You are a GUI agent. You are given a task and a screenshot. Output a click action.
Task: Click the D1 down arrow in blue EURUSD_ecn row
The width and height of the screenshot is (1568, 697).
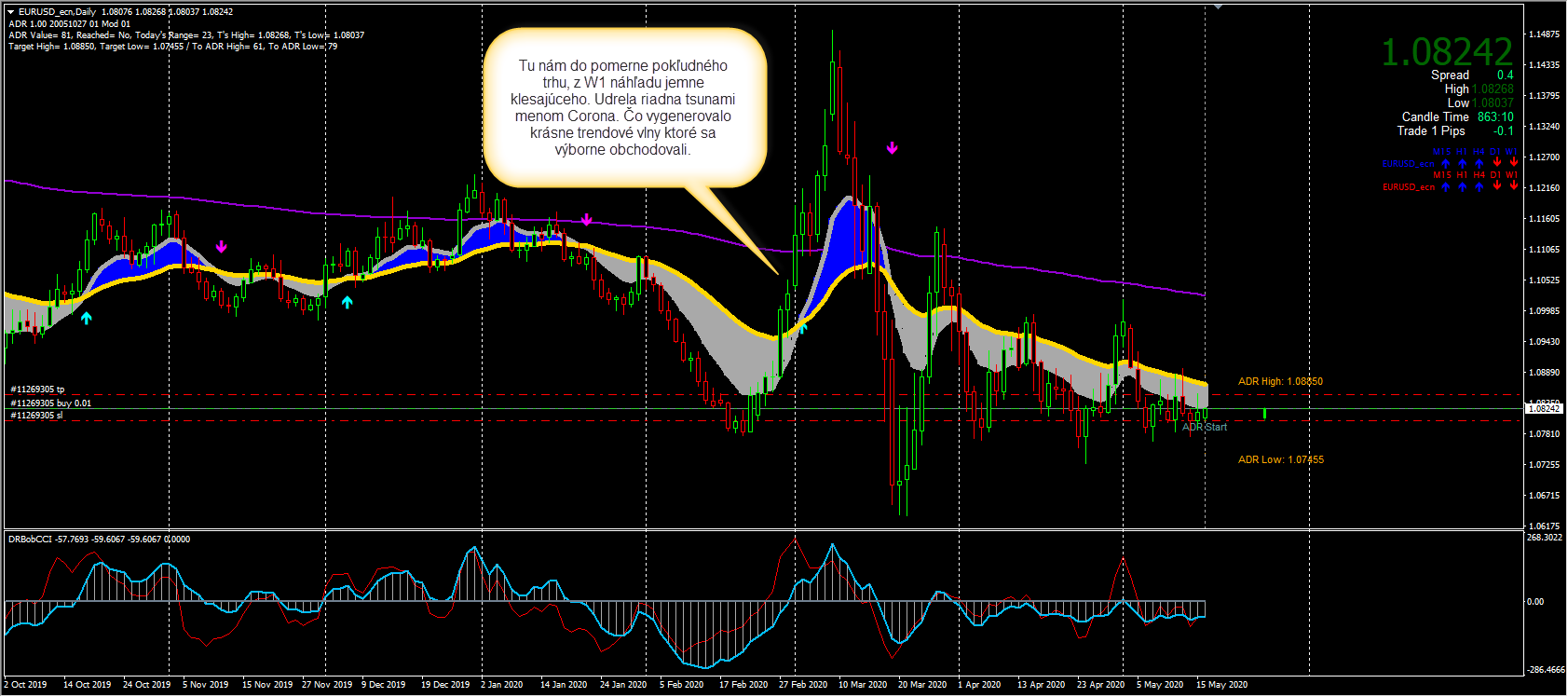pyautogui.click(x=1496, y=163)
